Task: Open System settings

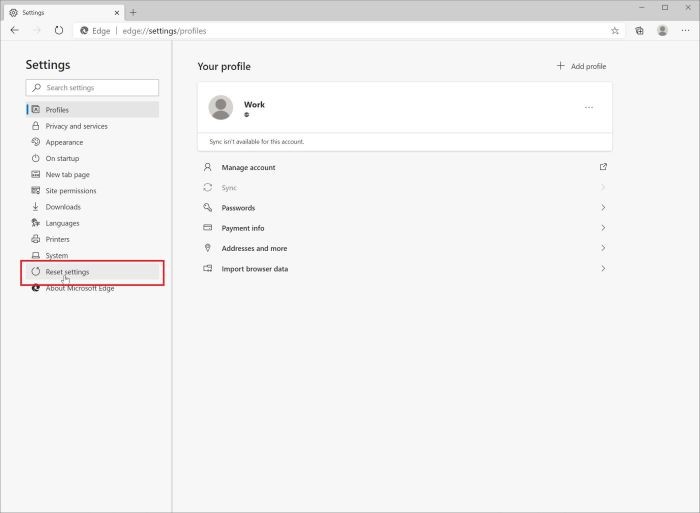Action: (92, 255)
